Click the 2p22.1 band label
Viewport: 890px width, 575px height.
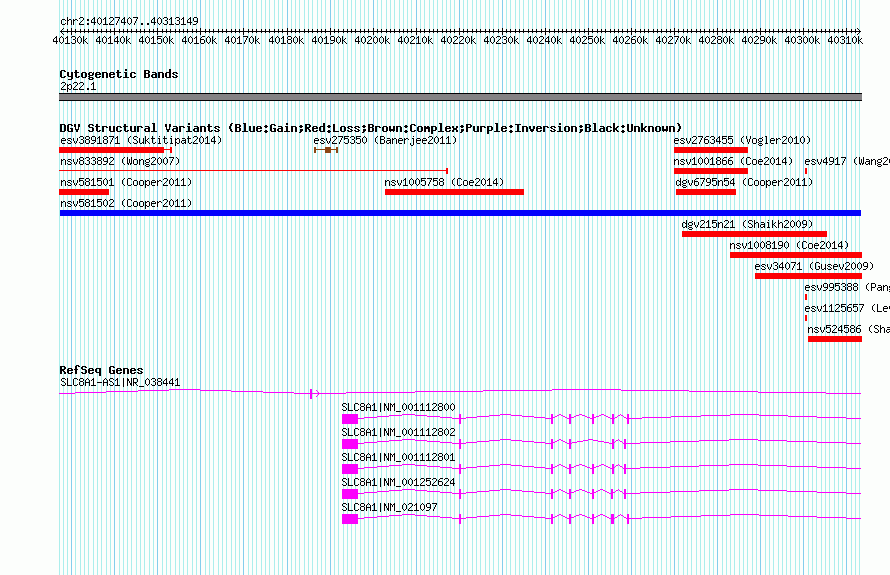pos(78,86)
